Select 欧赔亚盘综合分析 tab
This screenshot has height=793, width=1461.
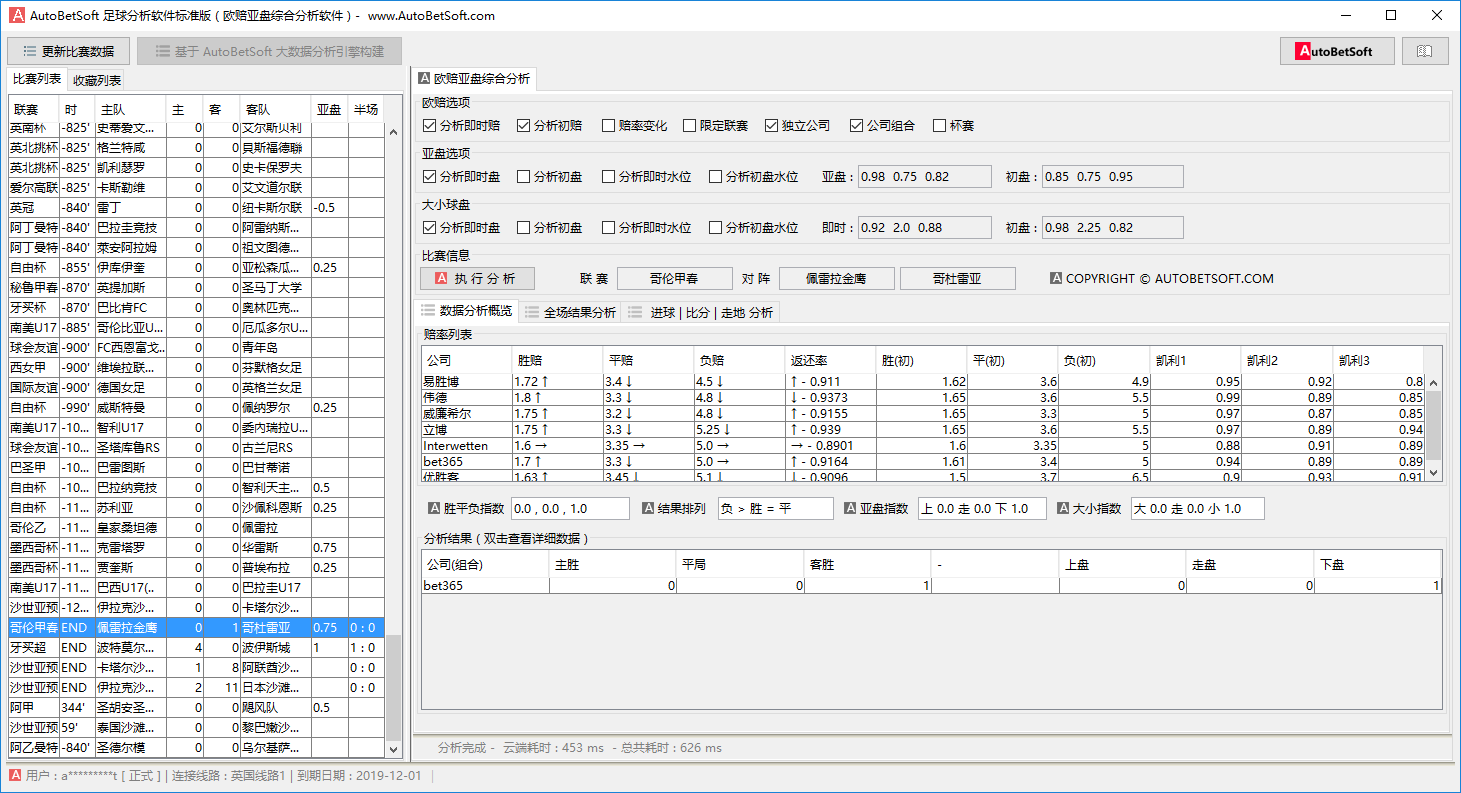(474, 78)
